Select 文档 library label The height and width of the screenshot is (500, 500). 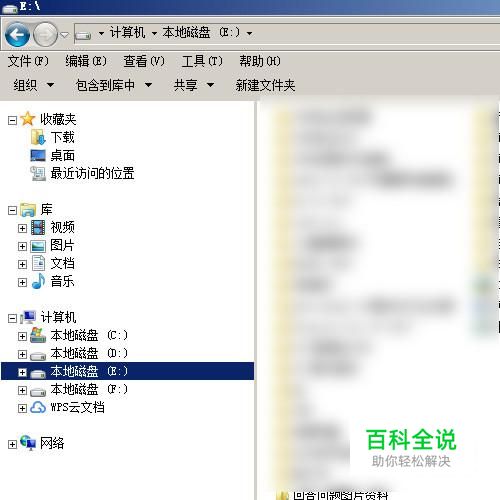pyautogui.click(x=63, y=263)
